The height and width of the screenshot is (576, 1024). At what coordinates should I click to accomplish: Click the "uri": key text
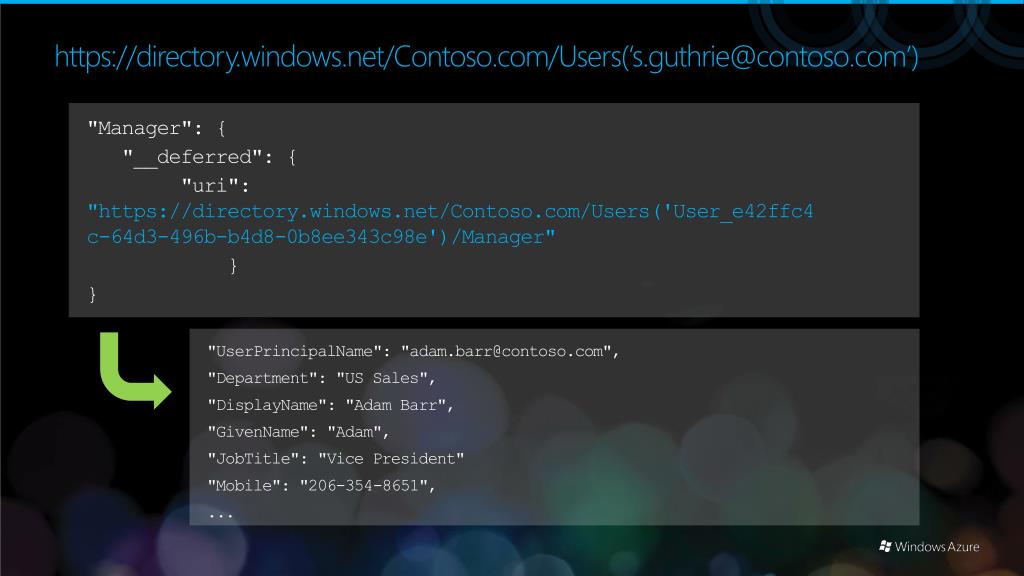pyautogui.click(x=216, y=186)
